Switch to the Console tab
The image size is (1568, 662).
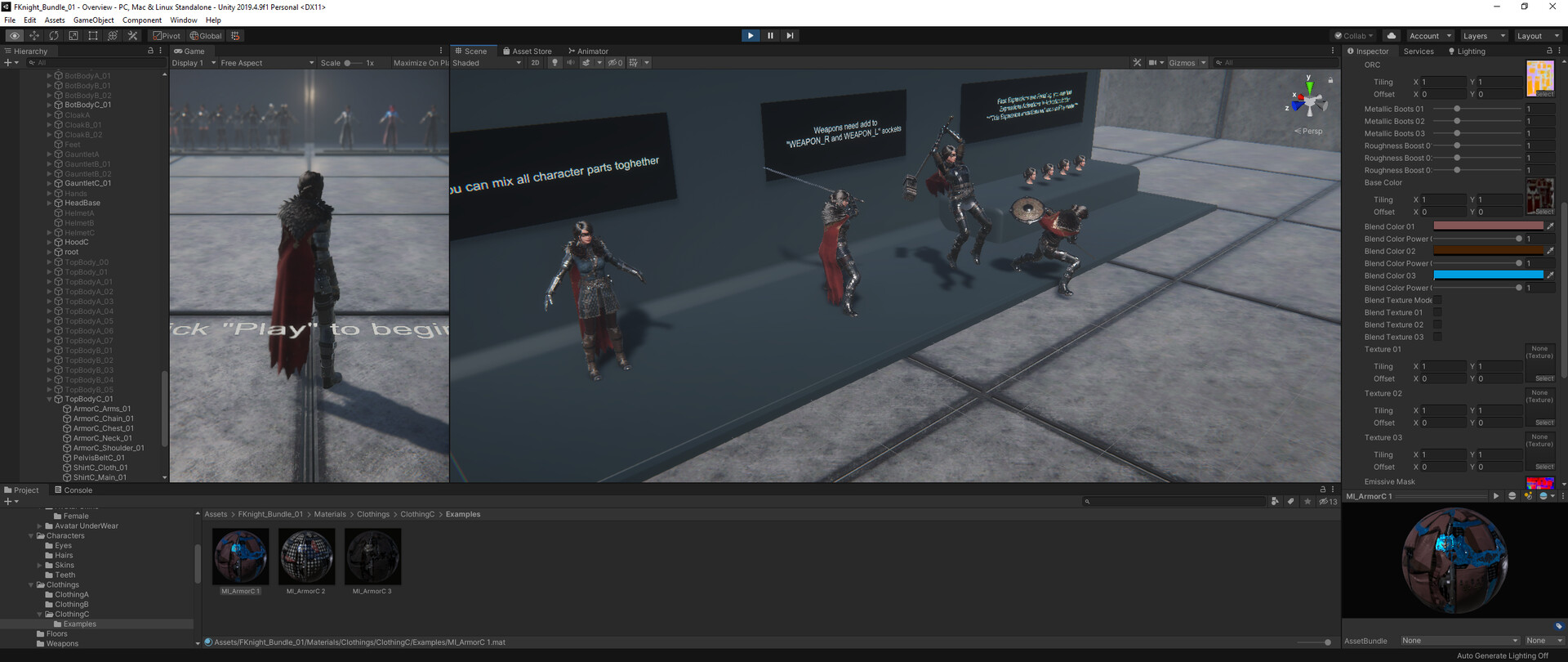click(73, 490)
